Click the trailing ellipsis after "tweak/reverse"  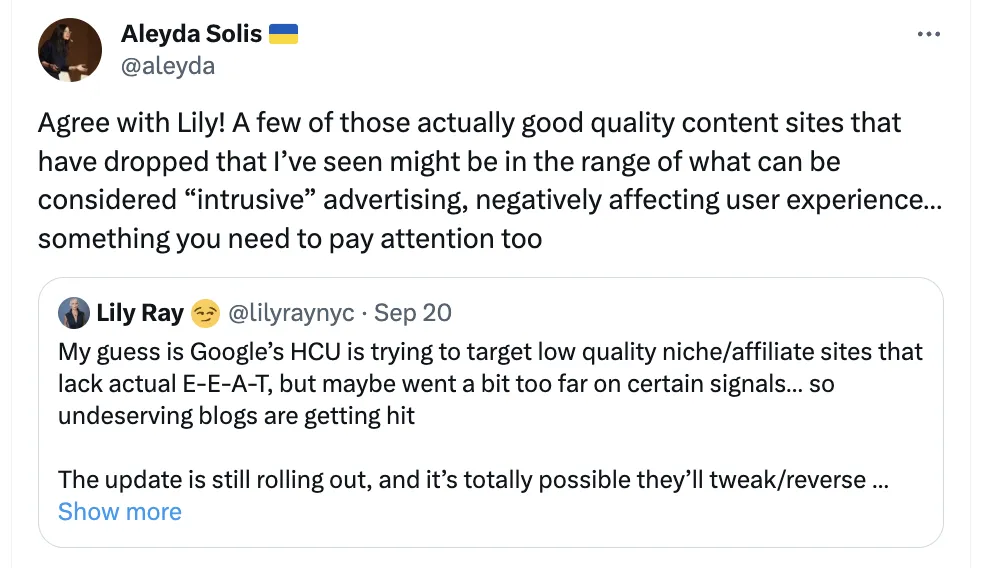click(881, 479)
